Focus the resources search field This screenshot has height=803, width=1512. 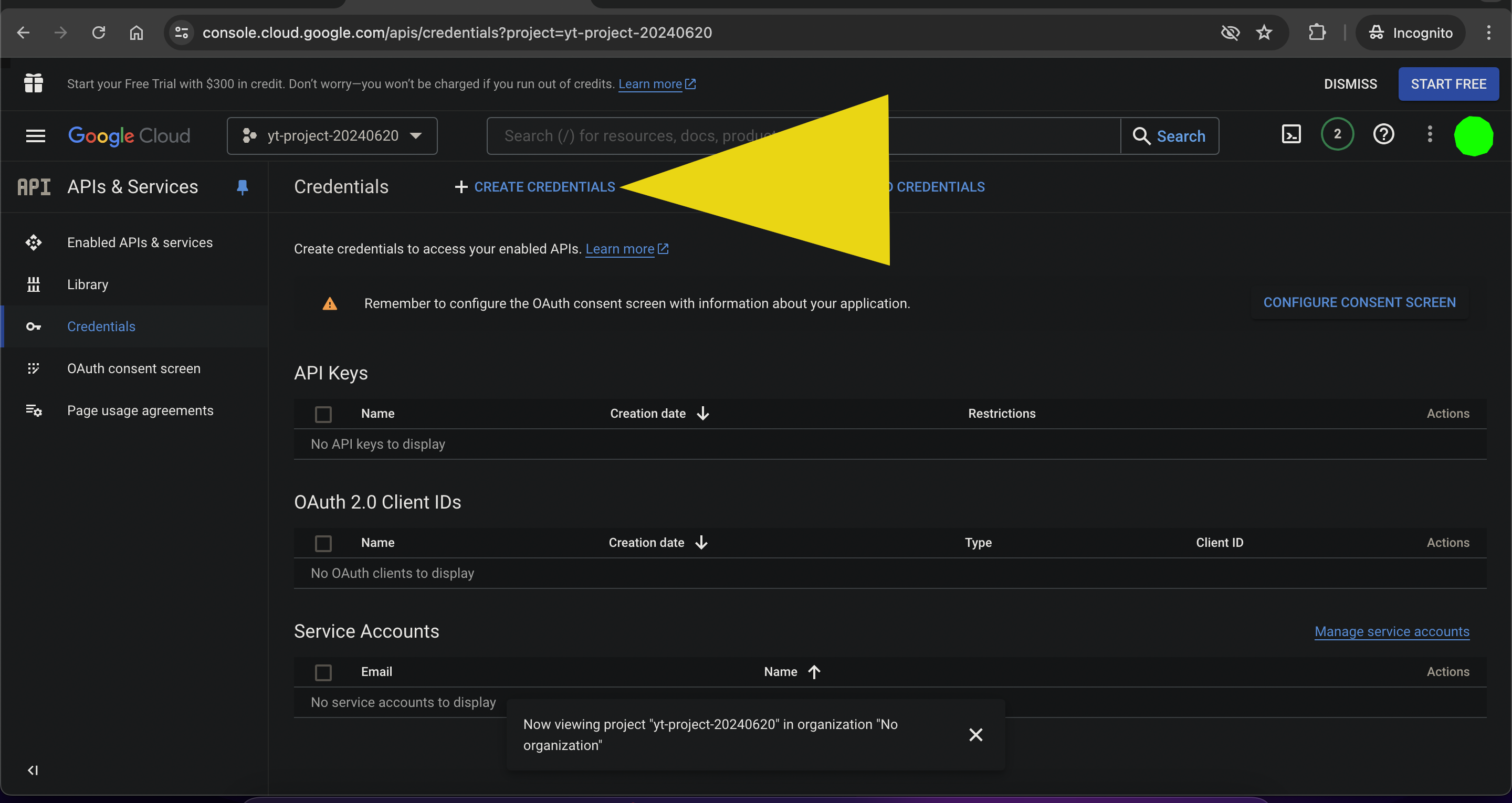pos(804,136)
